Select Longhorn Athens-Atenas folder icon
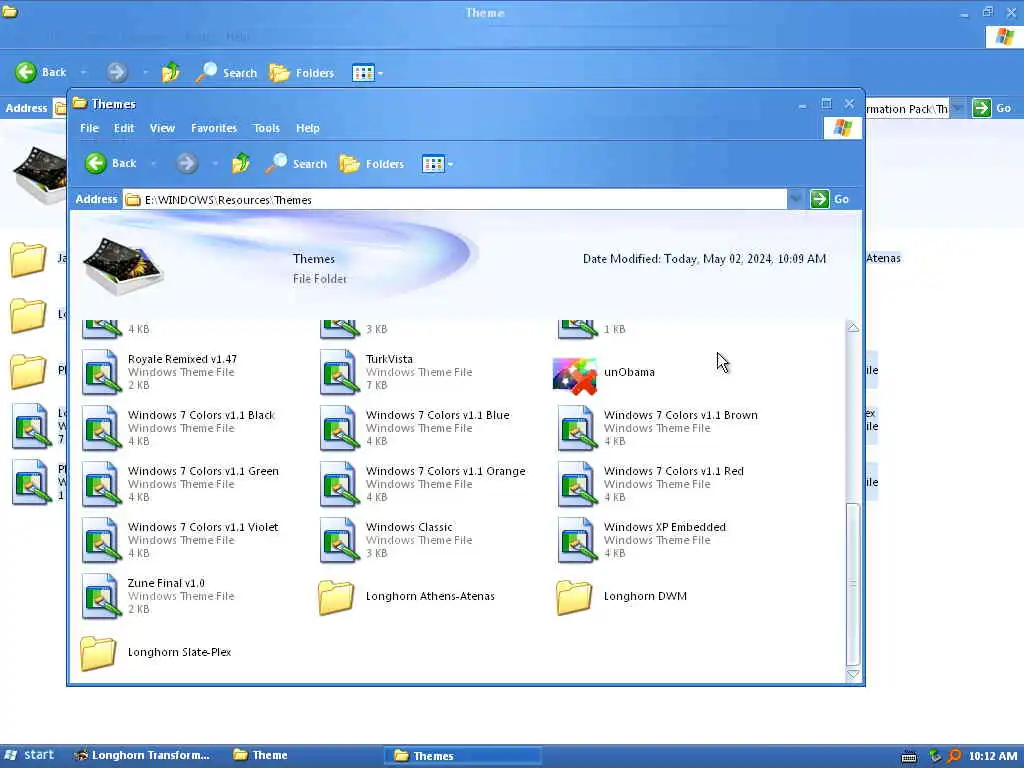Image resolution: width=1024 pixels, height=768 pixels. [336, 598]
